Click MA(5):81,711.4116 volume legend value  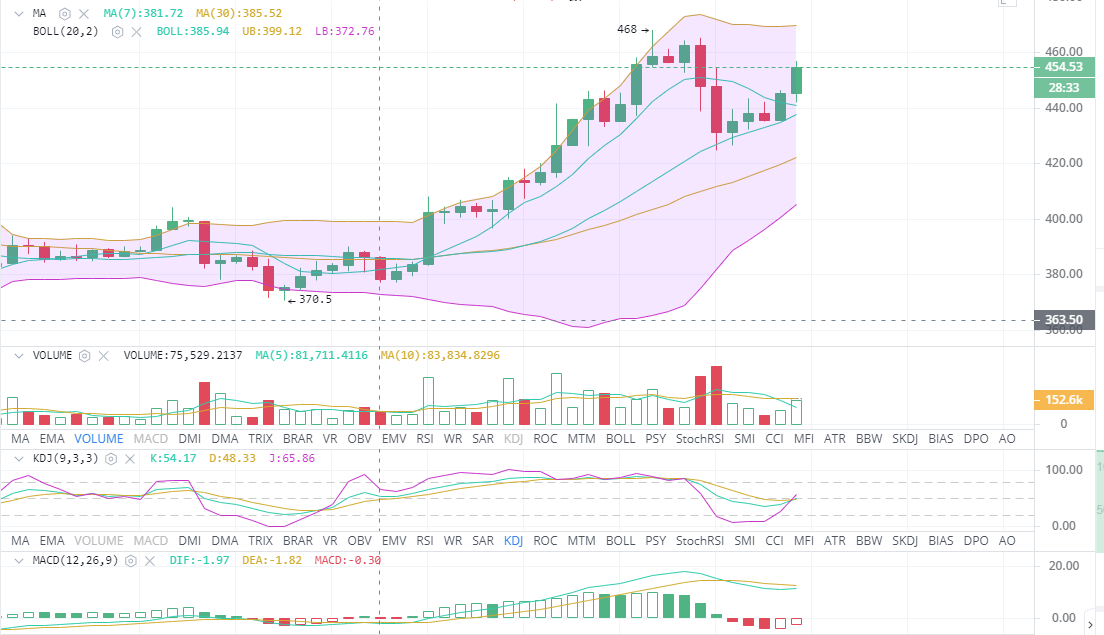(x=311, y=356)
